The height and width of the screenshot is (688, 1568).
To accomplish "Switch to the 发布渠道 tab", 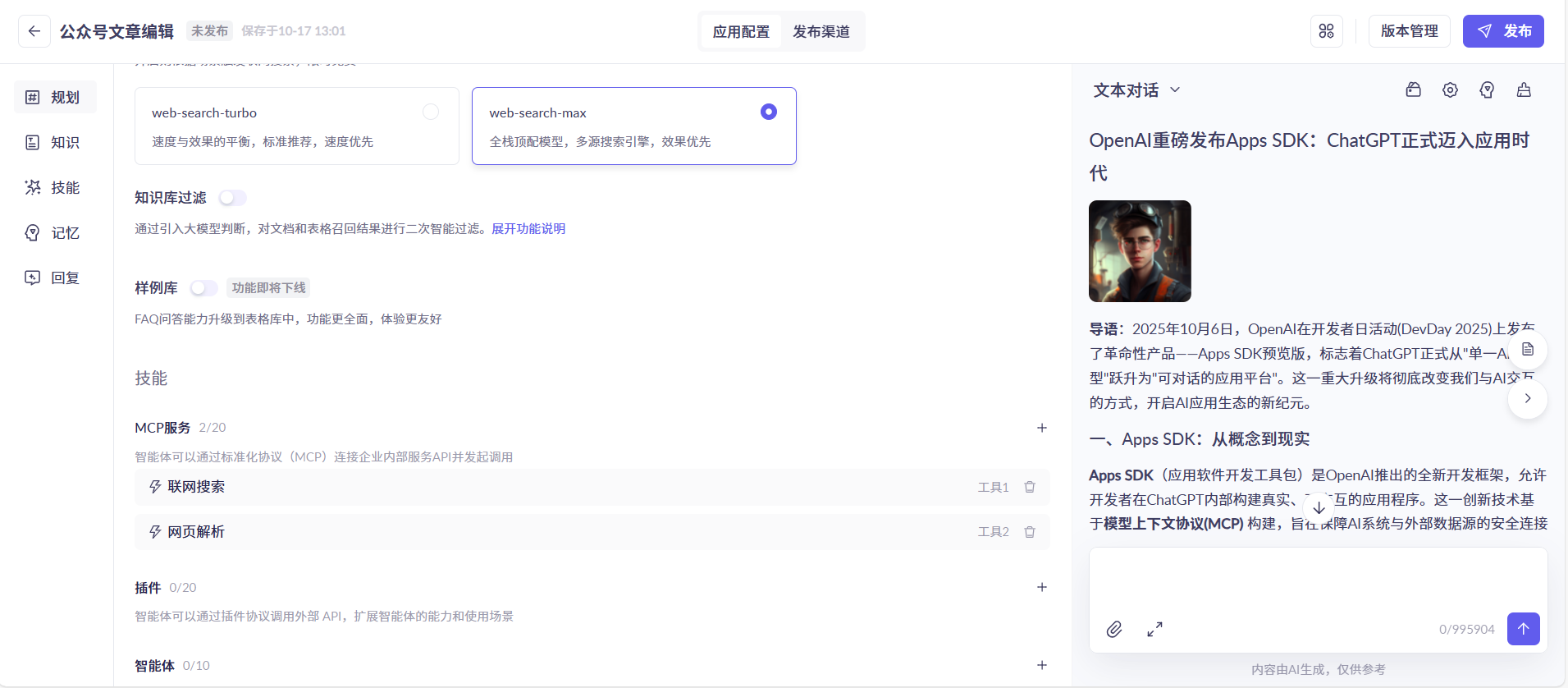I will click(x=821, y=32).
